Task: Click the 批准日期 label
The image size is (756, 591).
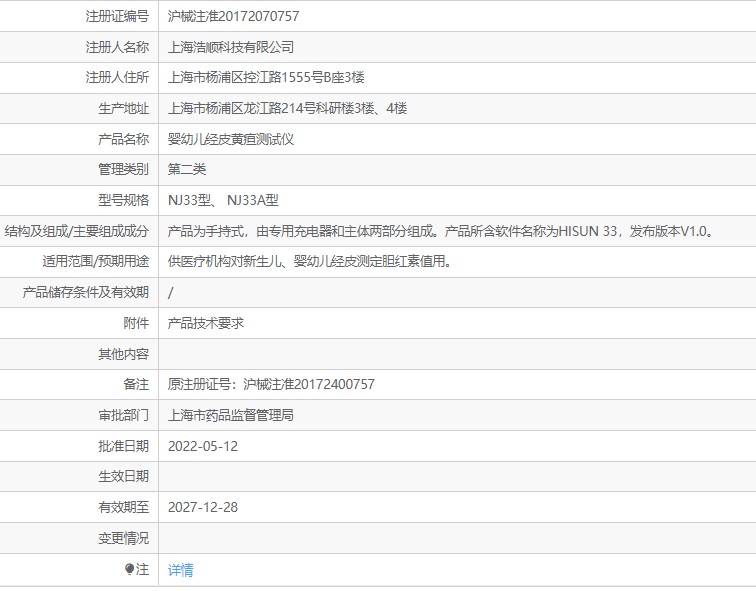Action: click(x=123, y=446)
